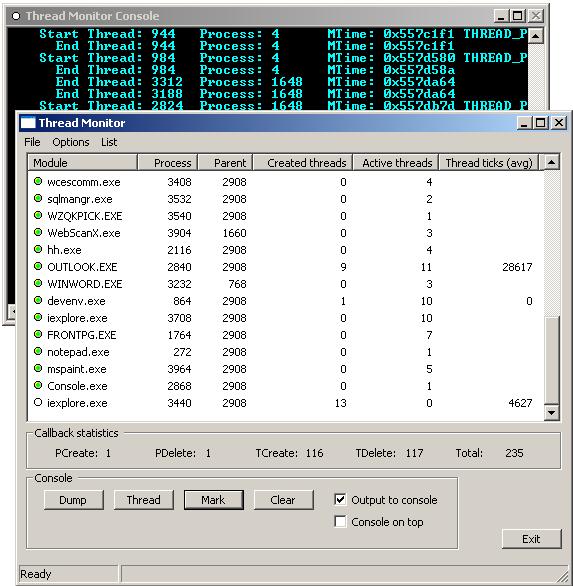573x586 pixels.
Task: Click green status icon beside WebScanX.exe
Action: click(38, 232)
